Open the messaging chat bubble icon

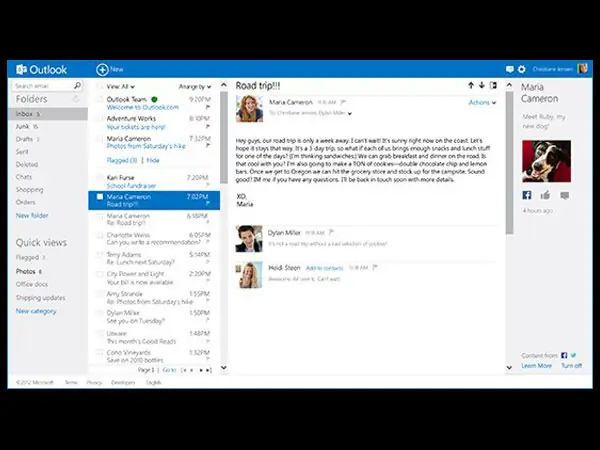pyautogui.click(x=509, y=69)
